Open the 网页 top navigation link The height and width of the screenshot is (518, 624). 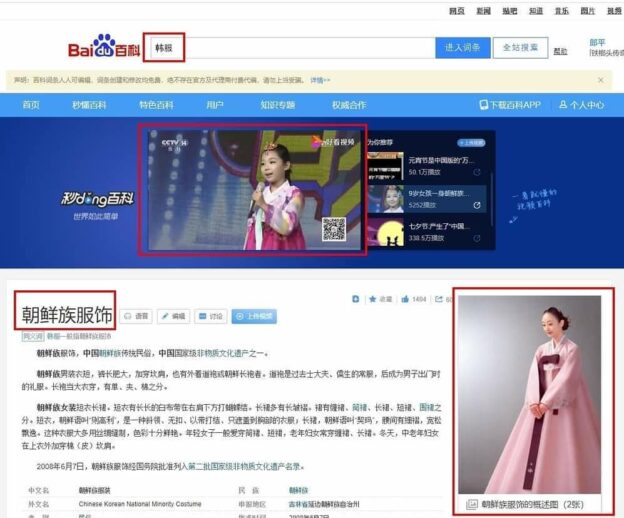[457, 11]
